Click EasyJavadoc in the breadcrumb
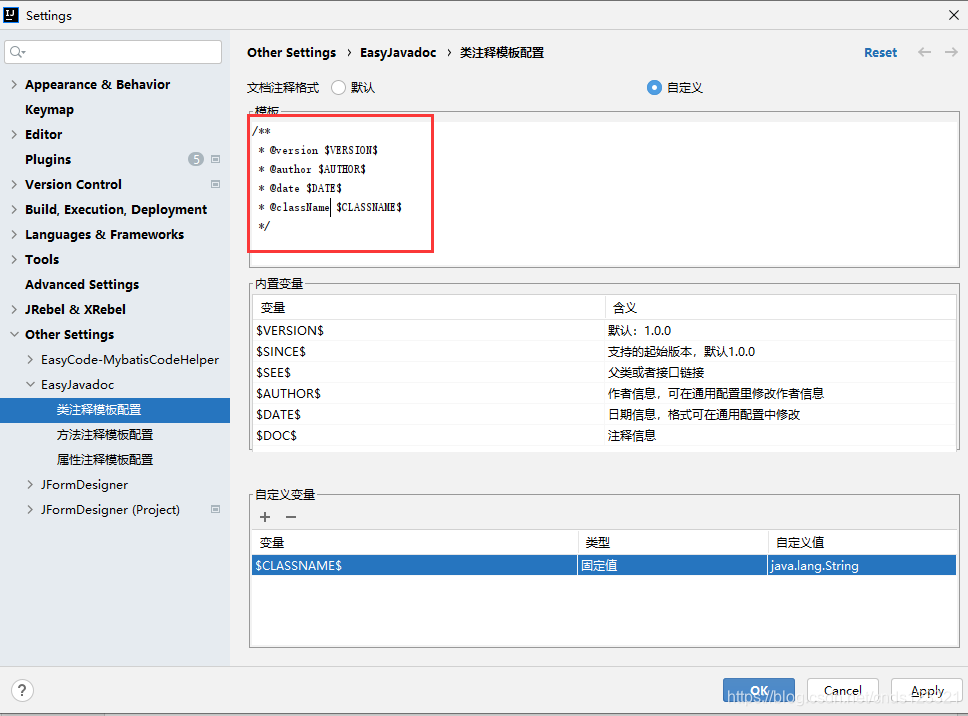This screenshot has width=968, height=716. click(398, 52)
